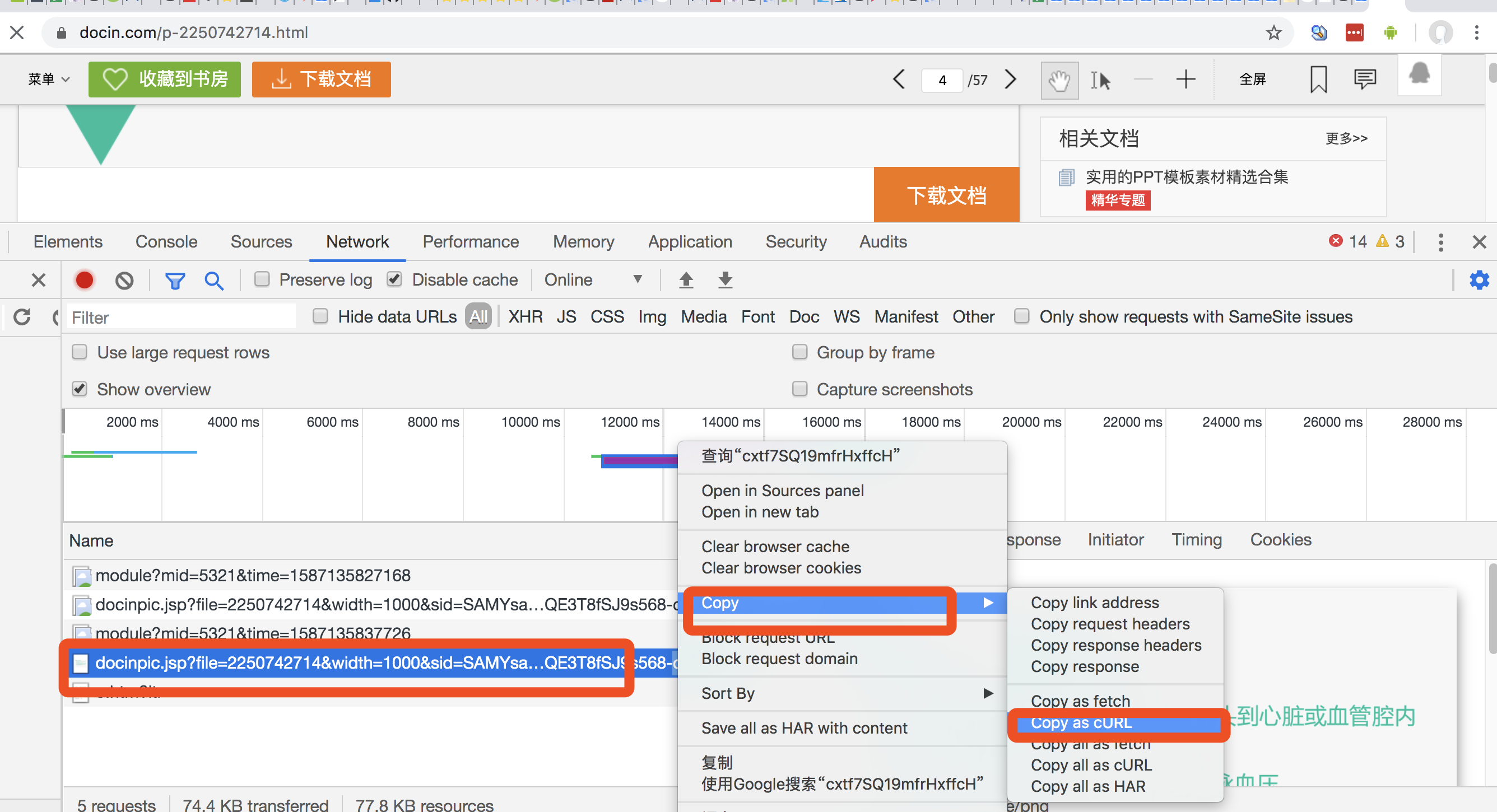The width and height of the screenshot is (1497, 812).
Task: Click the green 收藏到书房 button
Action: point(165,79)
